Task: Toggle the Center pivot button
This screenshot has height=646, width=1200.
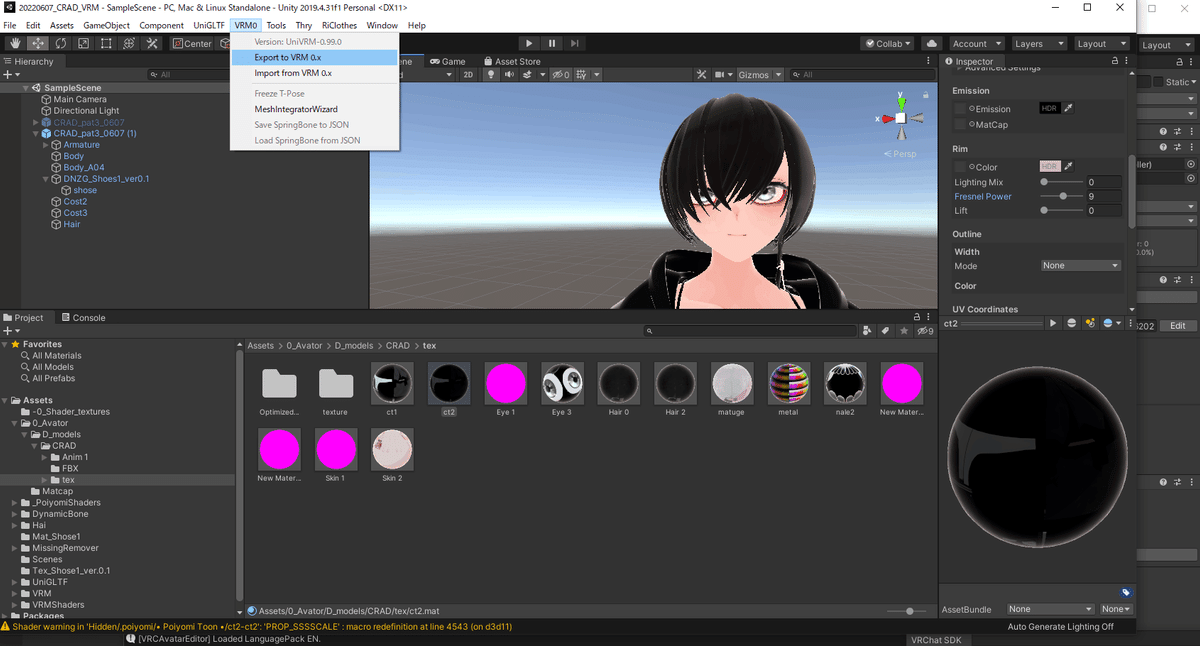Action: [192, 43]
